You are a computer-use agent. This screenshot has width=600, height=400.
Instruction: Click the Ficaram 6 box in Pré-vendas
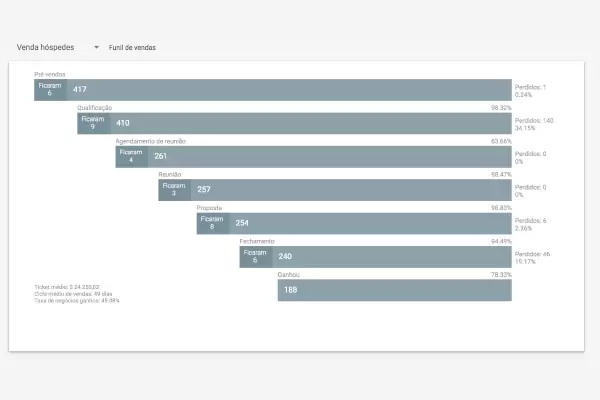point(49,90)
